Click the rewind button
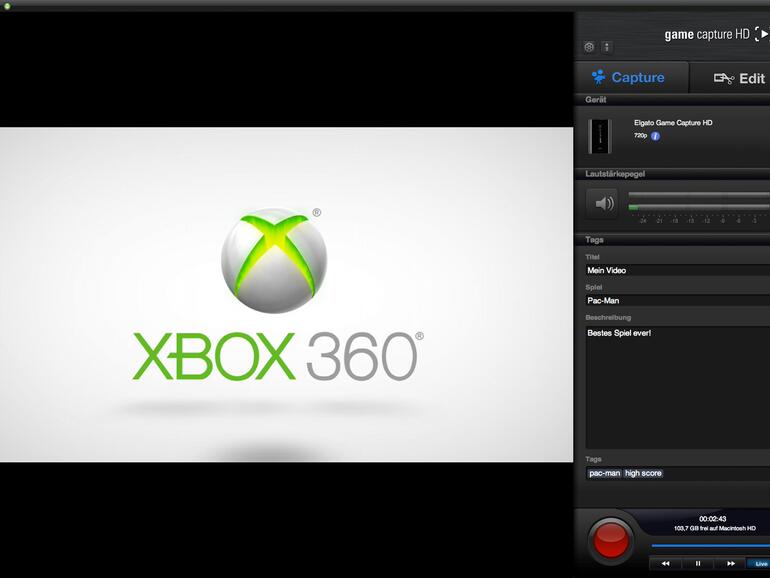This screenshot has width=770, height=578. (x=665, y=563)
